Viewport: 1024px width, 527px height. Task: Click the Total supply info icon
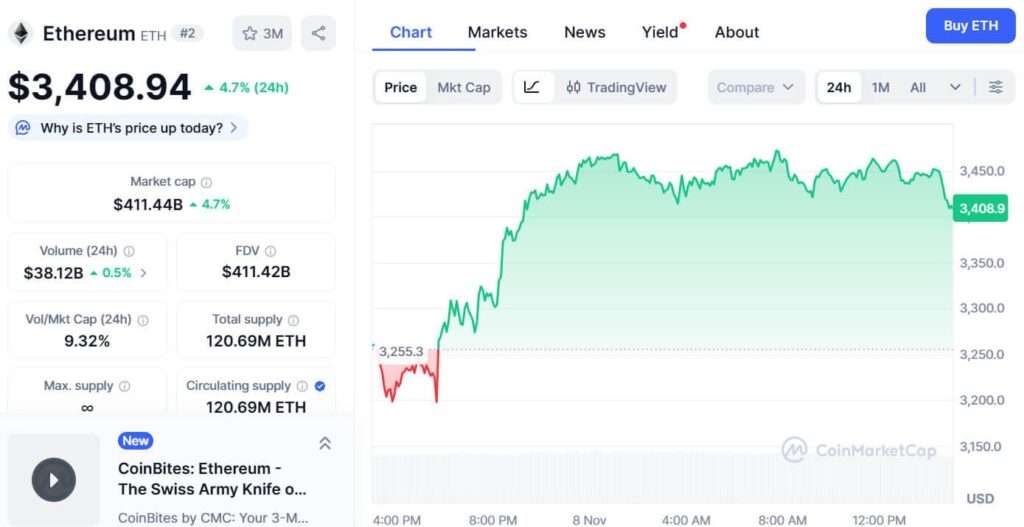pos(293,320)
